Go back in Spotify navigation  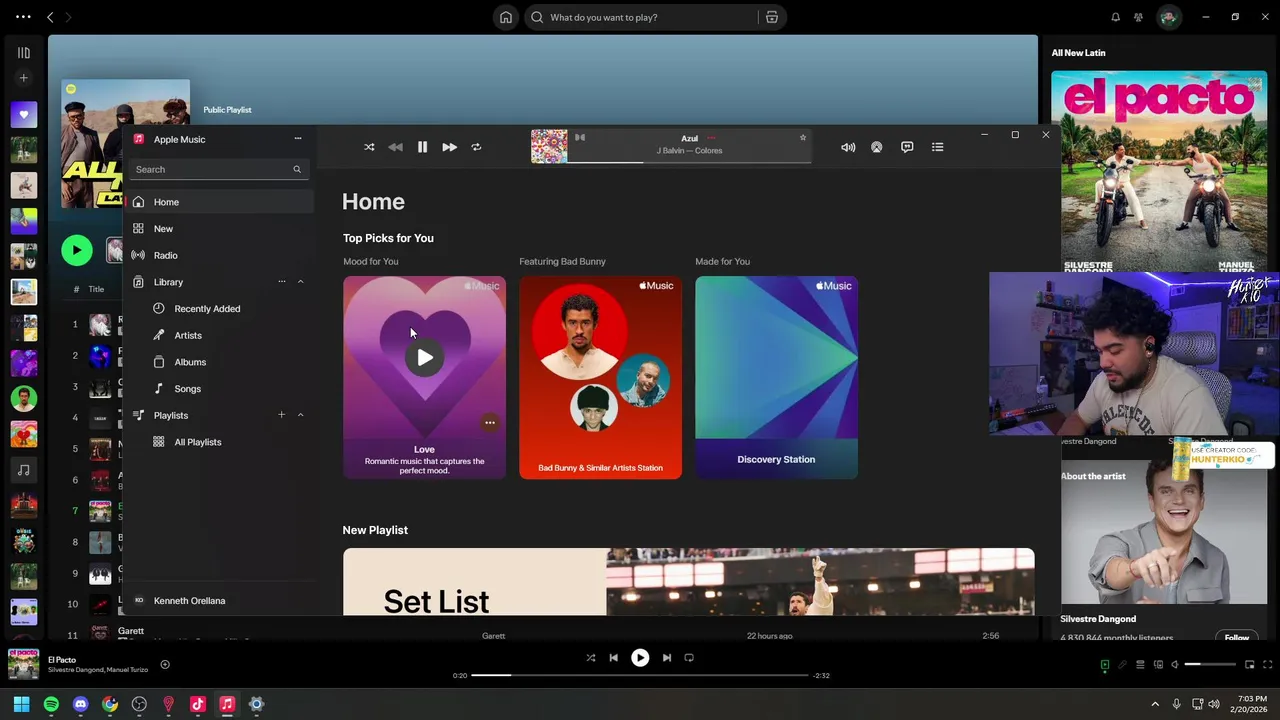50,17
